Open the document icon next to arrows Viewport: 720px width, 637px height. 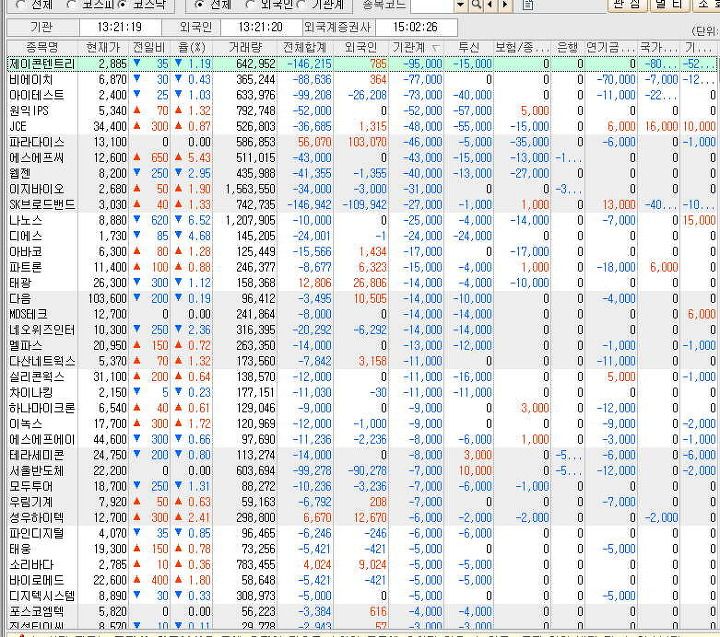click(528, 5)
